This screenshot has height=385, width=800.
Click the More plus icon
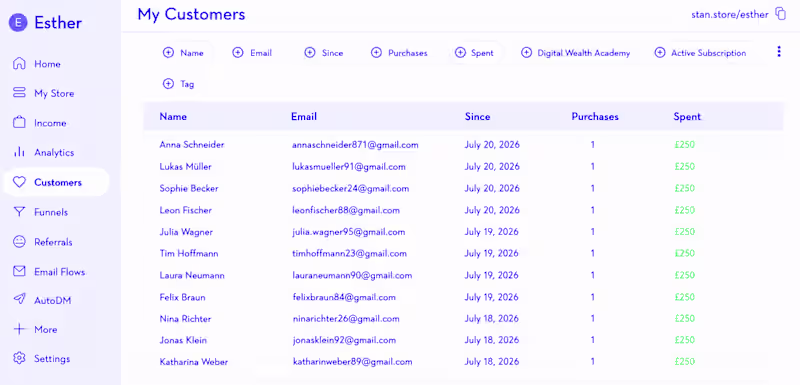point(19,329)
